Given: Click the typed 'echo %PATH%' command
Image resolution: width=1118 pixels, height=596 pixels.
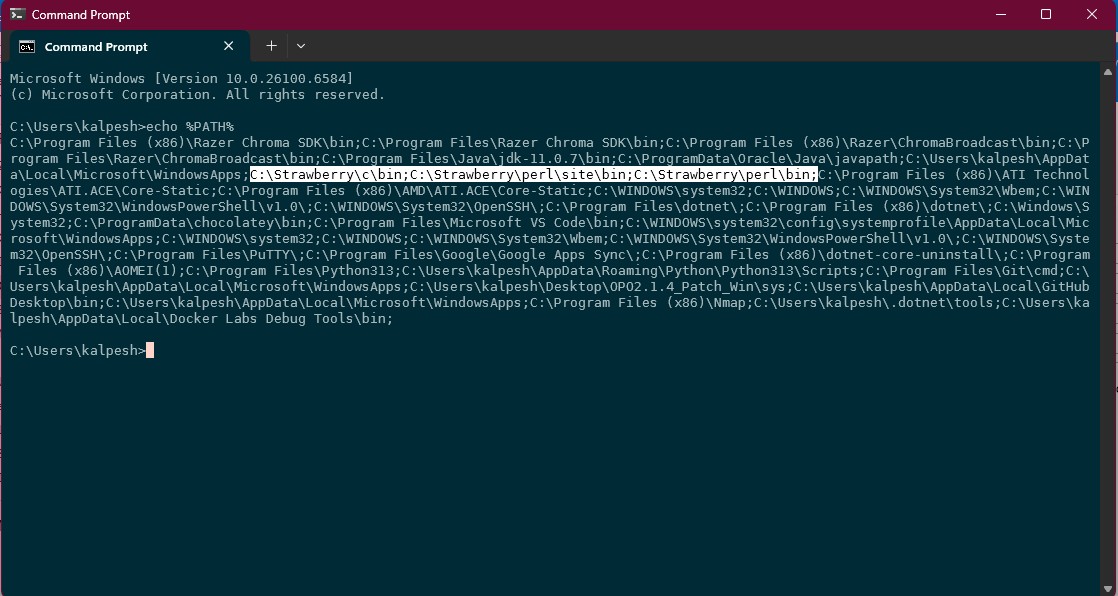Looking at the screenshot, I should pos(189,126).
